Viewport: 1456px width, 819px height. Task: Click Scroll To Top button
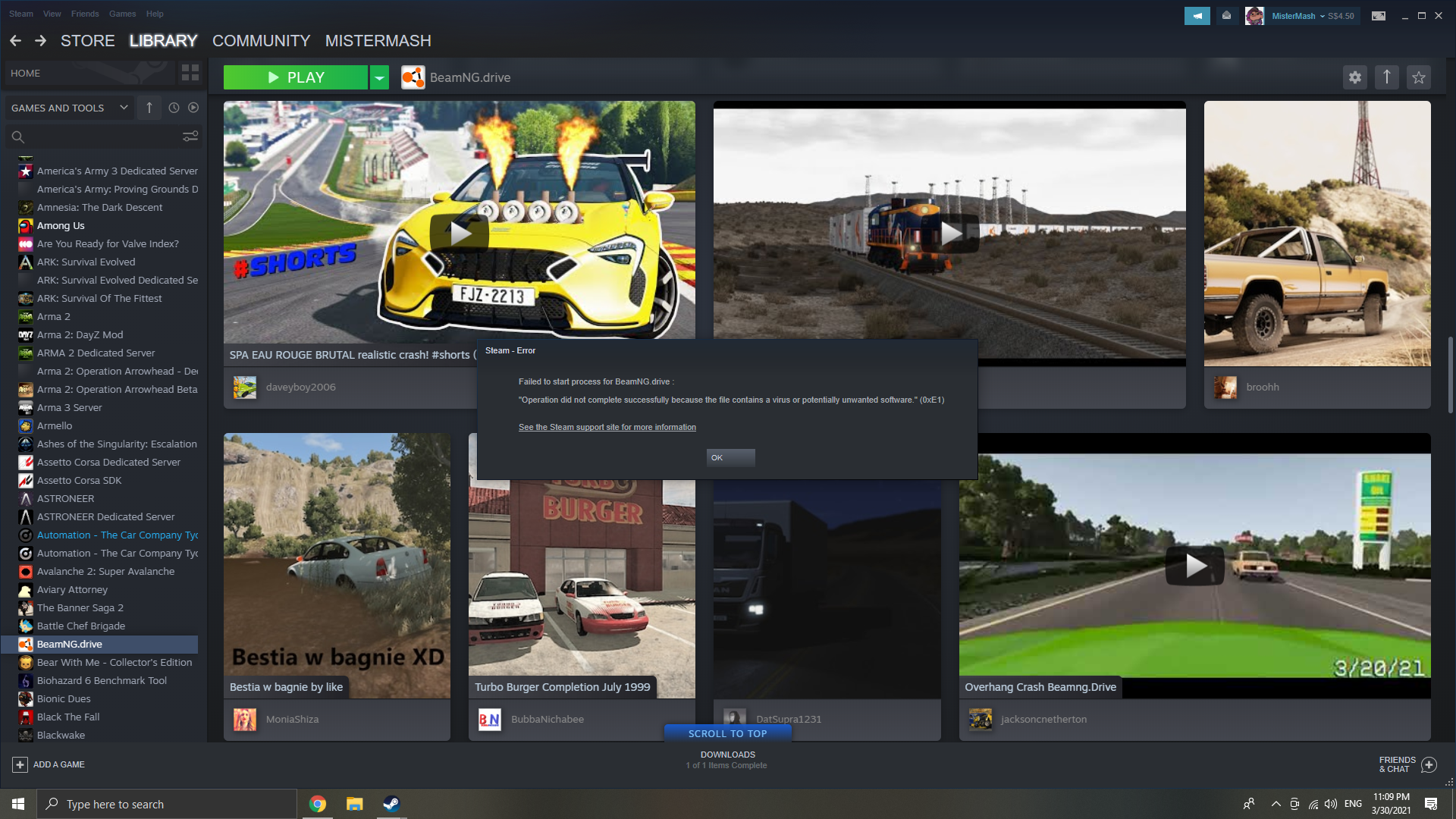(x=728, y=734)
